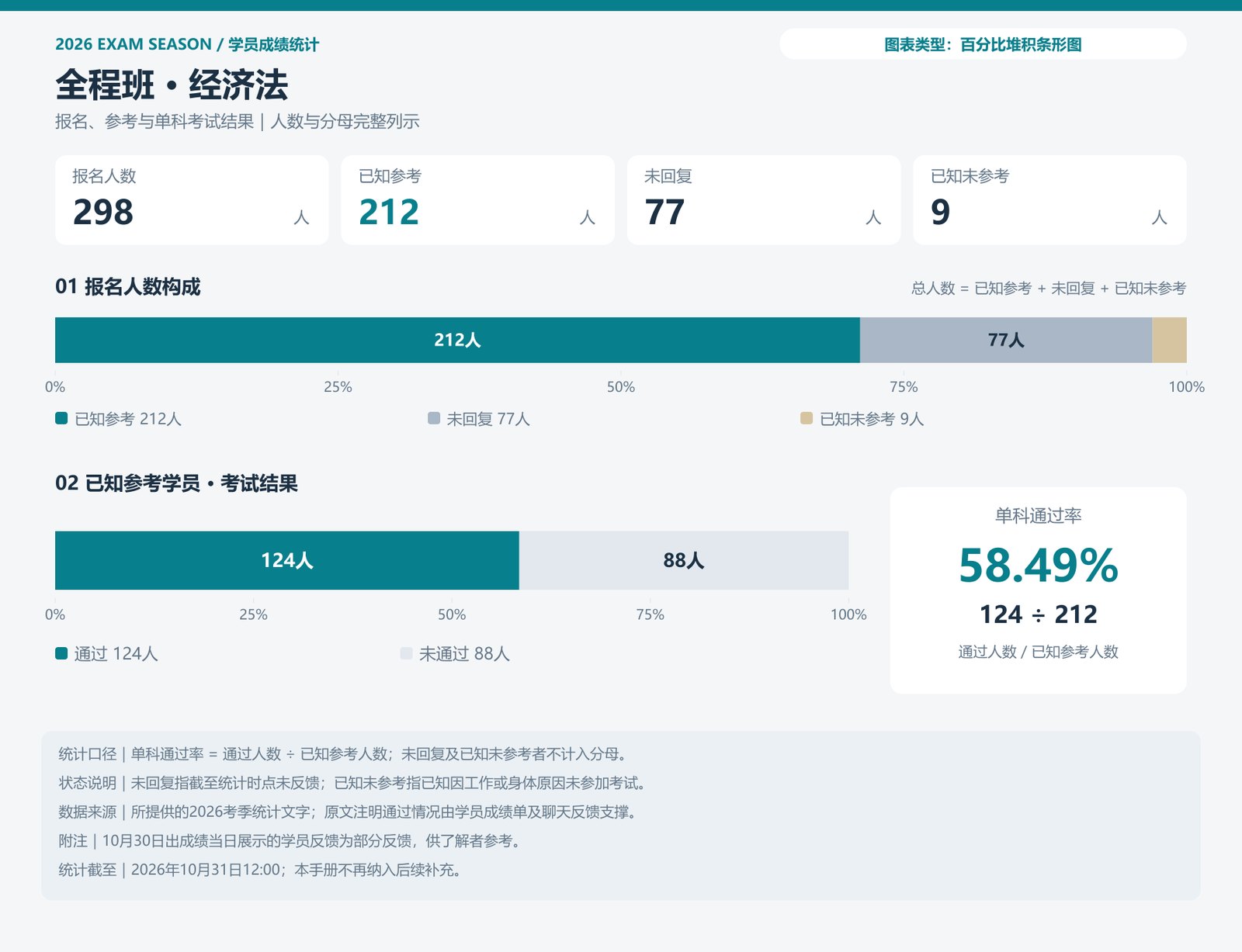Click the light 88人 not-passed bar segment
This screenshot has width=1242, height=952.
[x=684, y=560]
